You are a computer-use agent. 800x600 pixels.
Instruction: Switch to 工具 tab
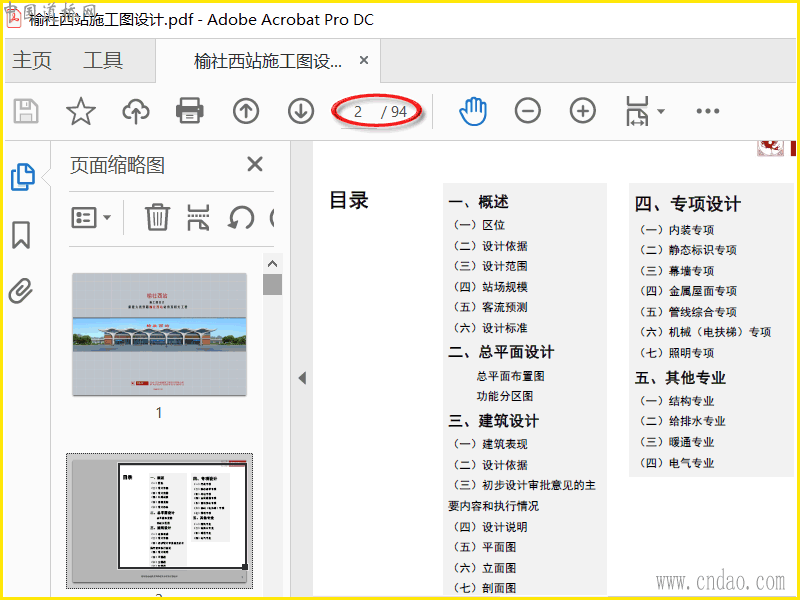coord(103,60)
